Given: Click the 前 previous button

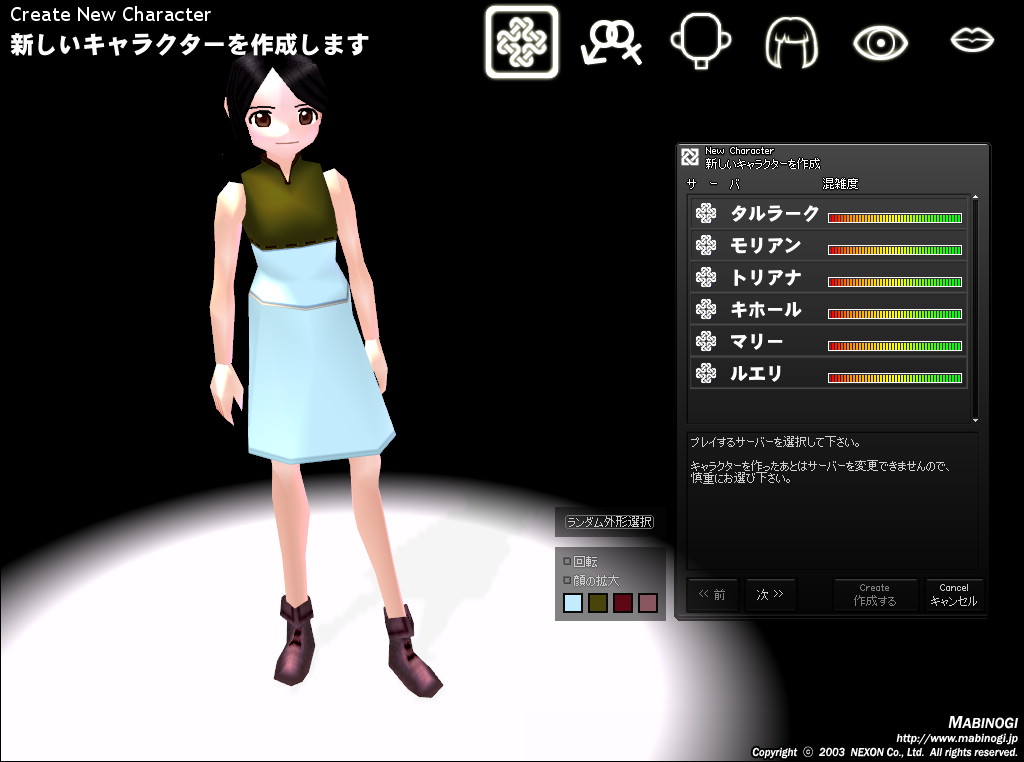Looking at the screenshot, I should click(712, 594).
